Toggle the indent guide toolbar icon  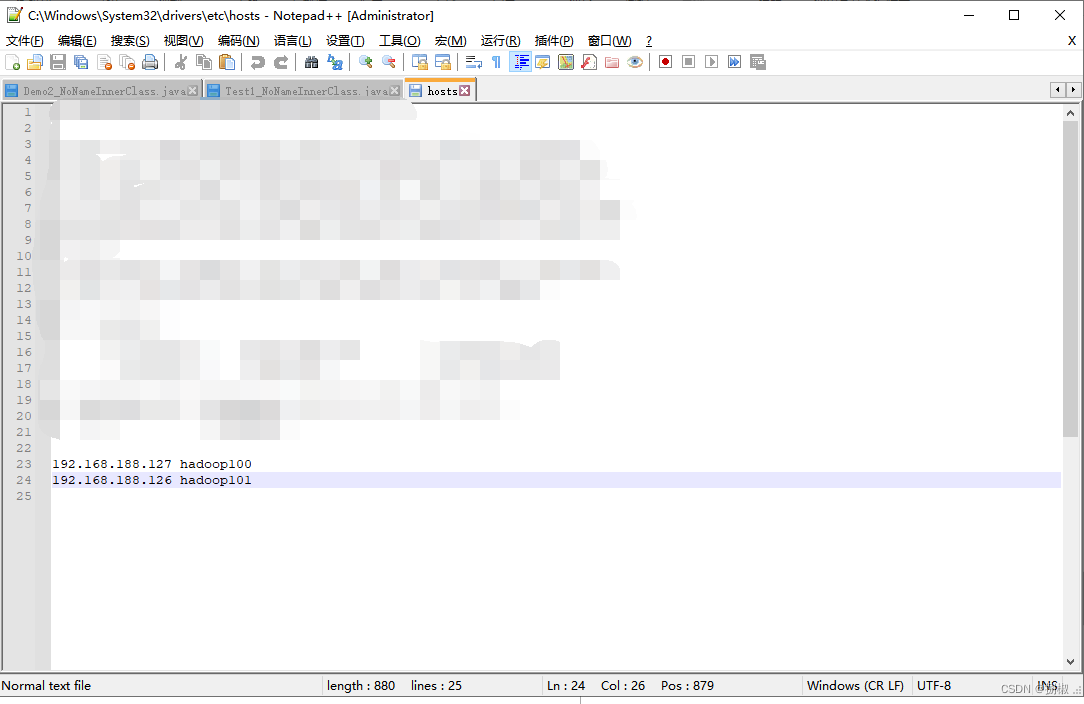click(x=520, y=62)
